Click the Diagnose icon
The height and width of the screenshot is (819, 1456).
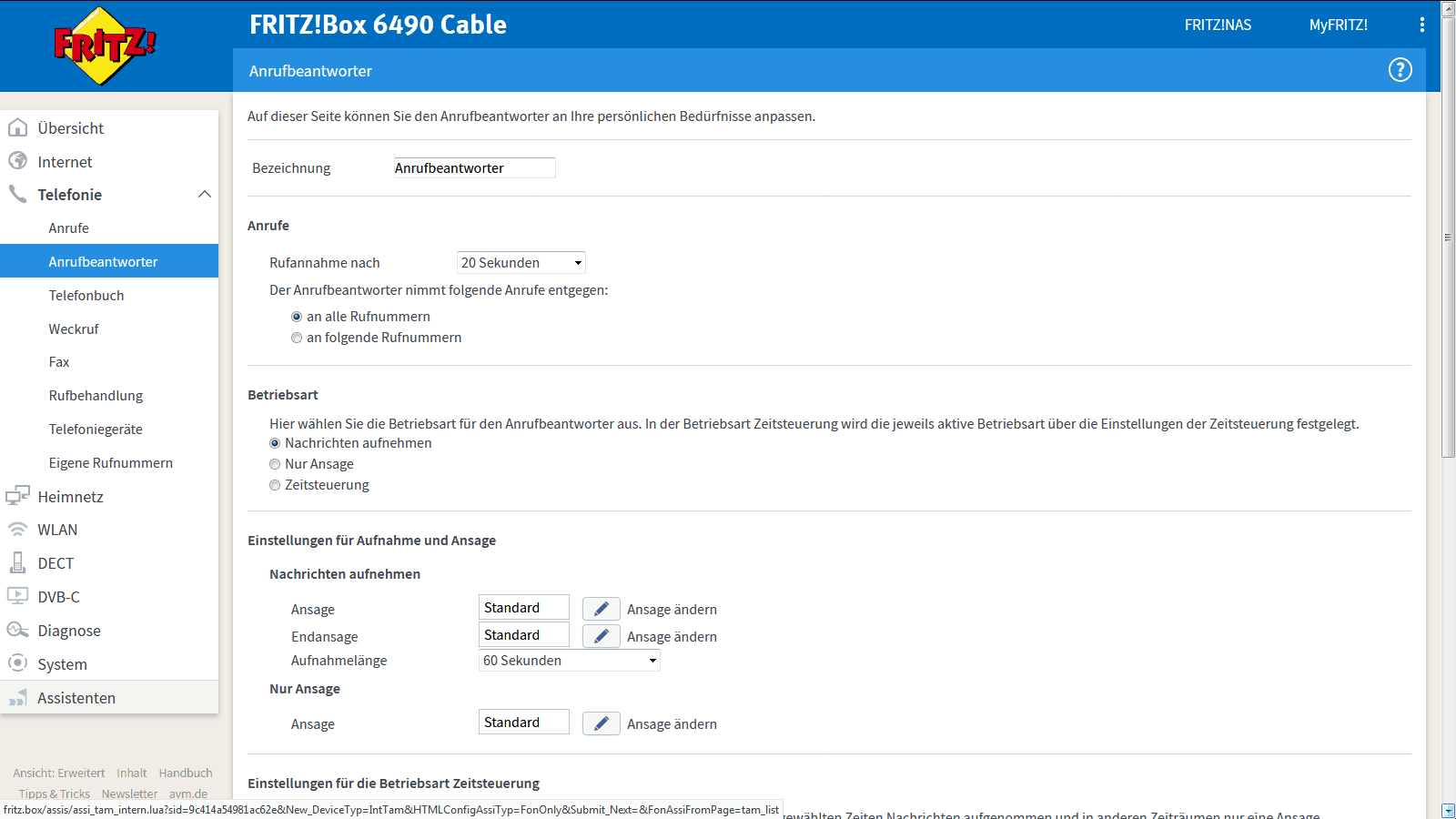(x=17, y=630)
